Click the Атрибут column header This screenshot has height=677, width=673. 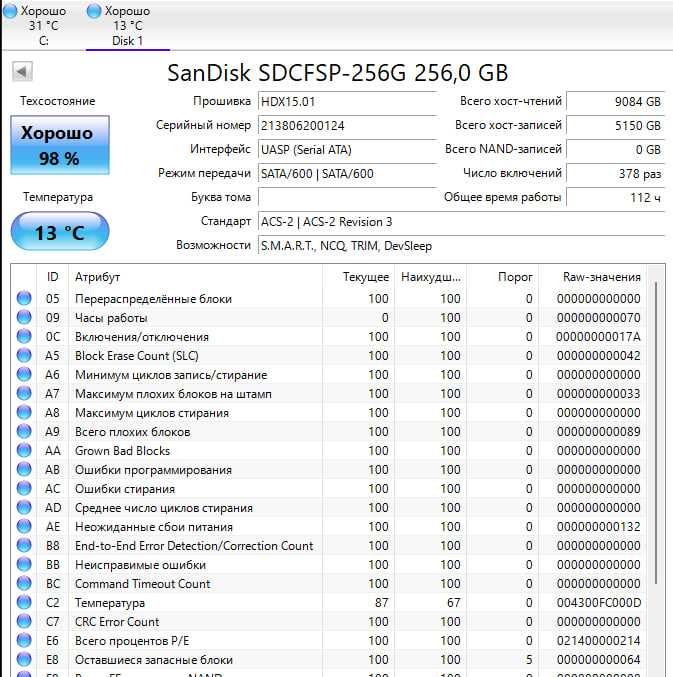click(196, 277)
